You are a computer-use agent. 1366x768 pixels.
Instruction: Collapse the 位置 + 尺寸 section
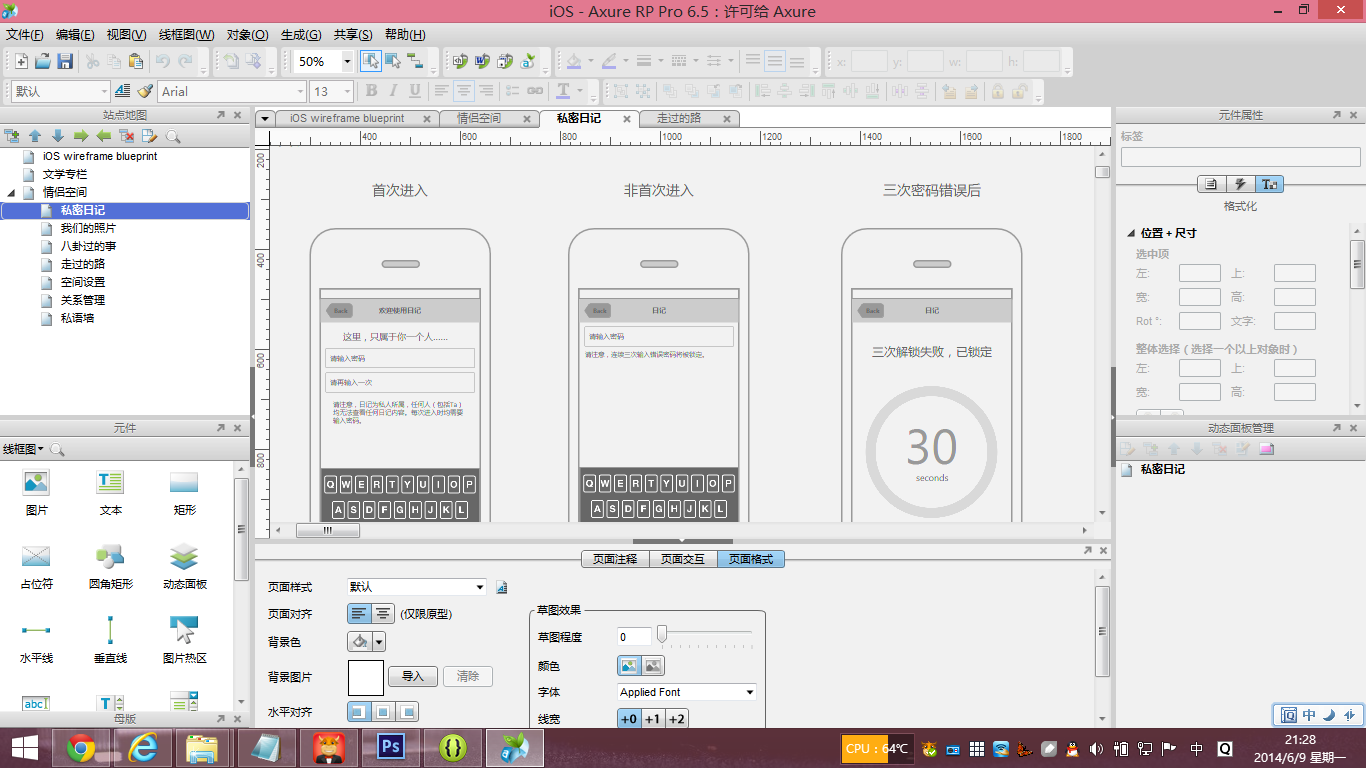[x=1131, y=233]
